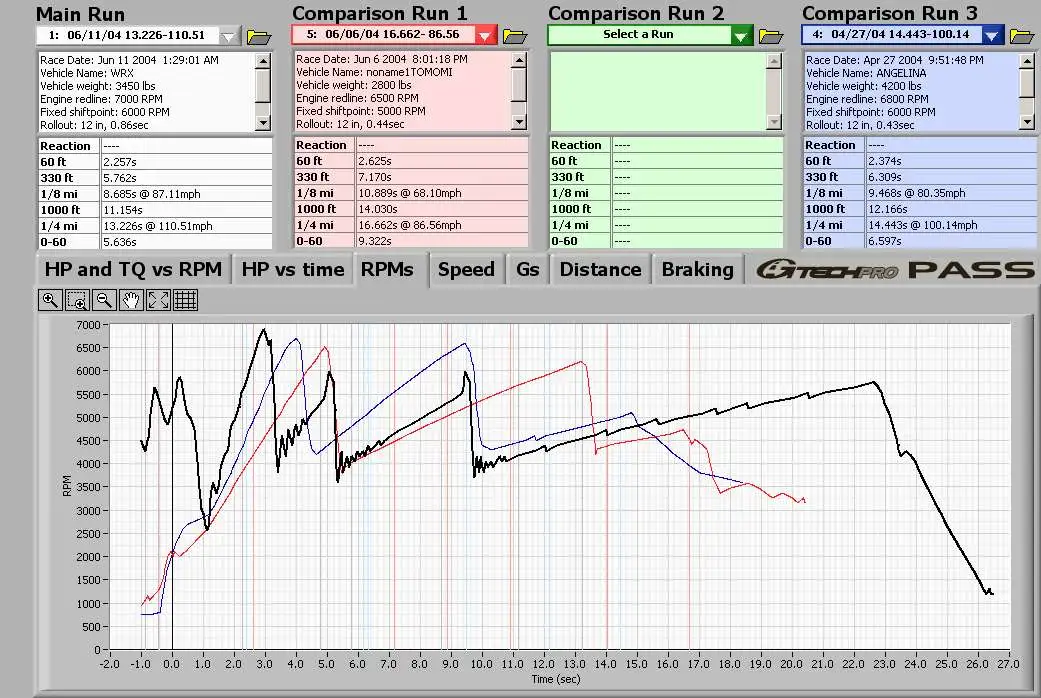Open Comparison Run 1 red dropdown arrow
The width and height of the screenshot is (1041, 698).
coord(486,36)
